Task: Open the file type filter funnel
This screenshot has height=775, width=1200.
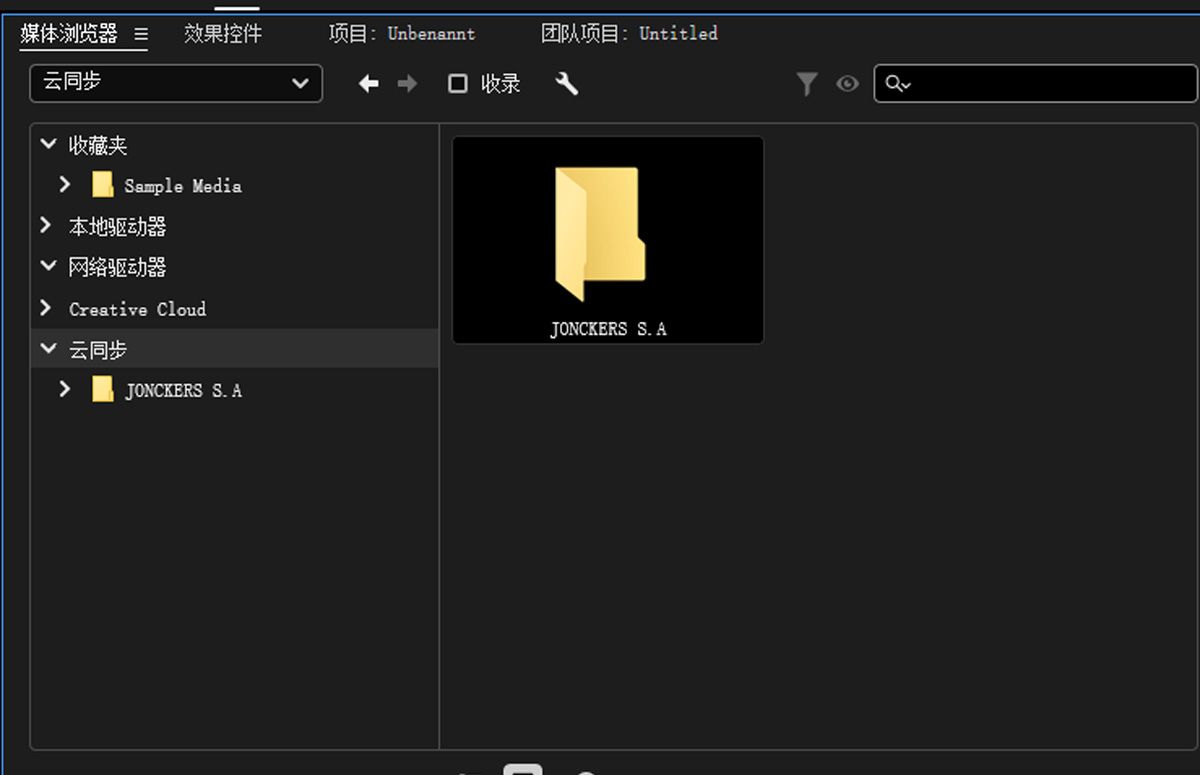Action: 807,85
